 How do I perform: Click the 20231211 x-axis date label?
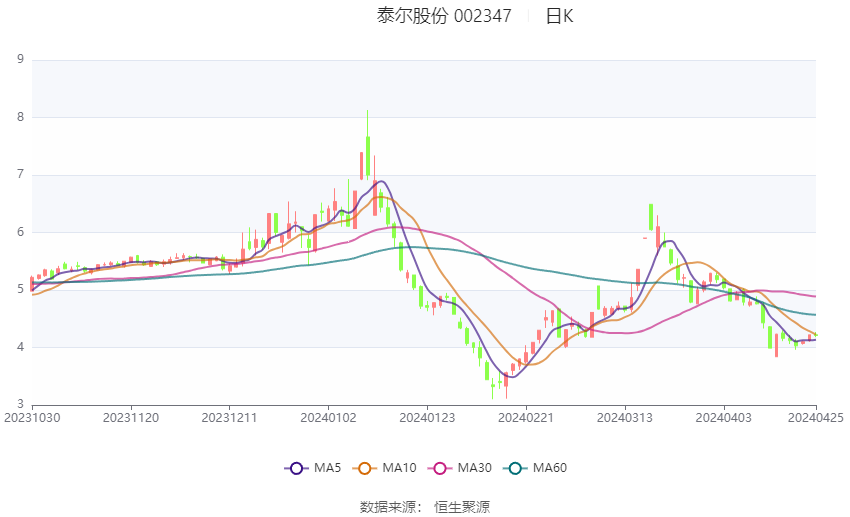[x=229, y=418]
